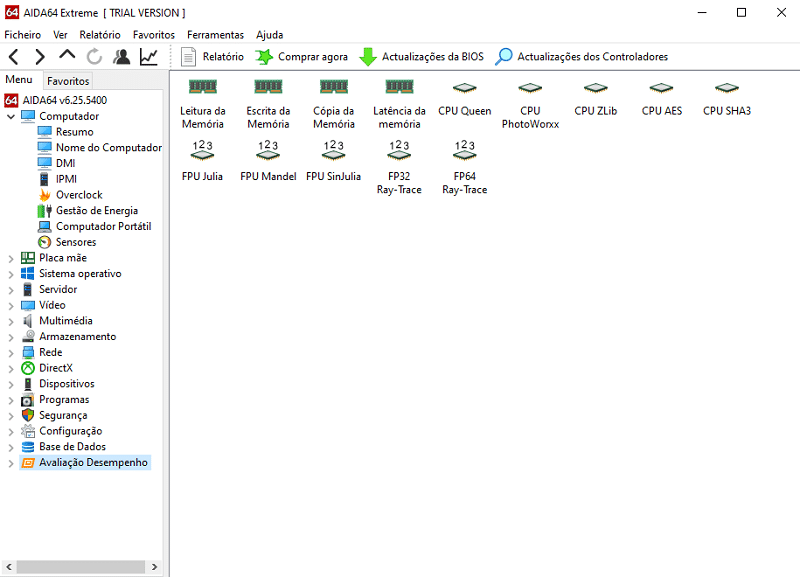
Task: Open the Favoritos menu in the menu bar
Action: coord(154,35)
